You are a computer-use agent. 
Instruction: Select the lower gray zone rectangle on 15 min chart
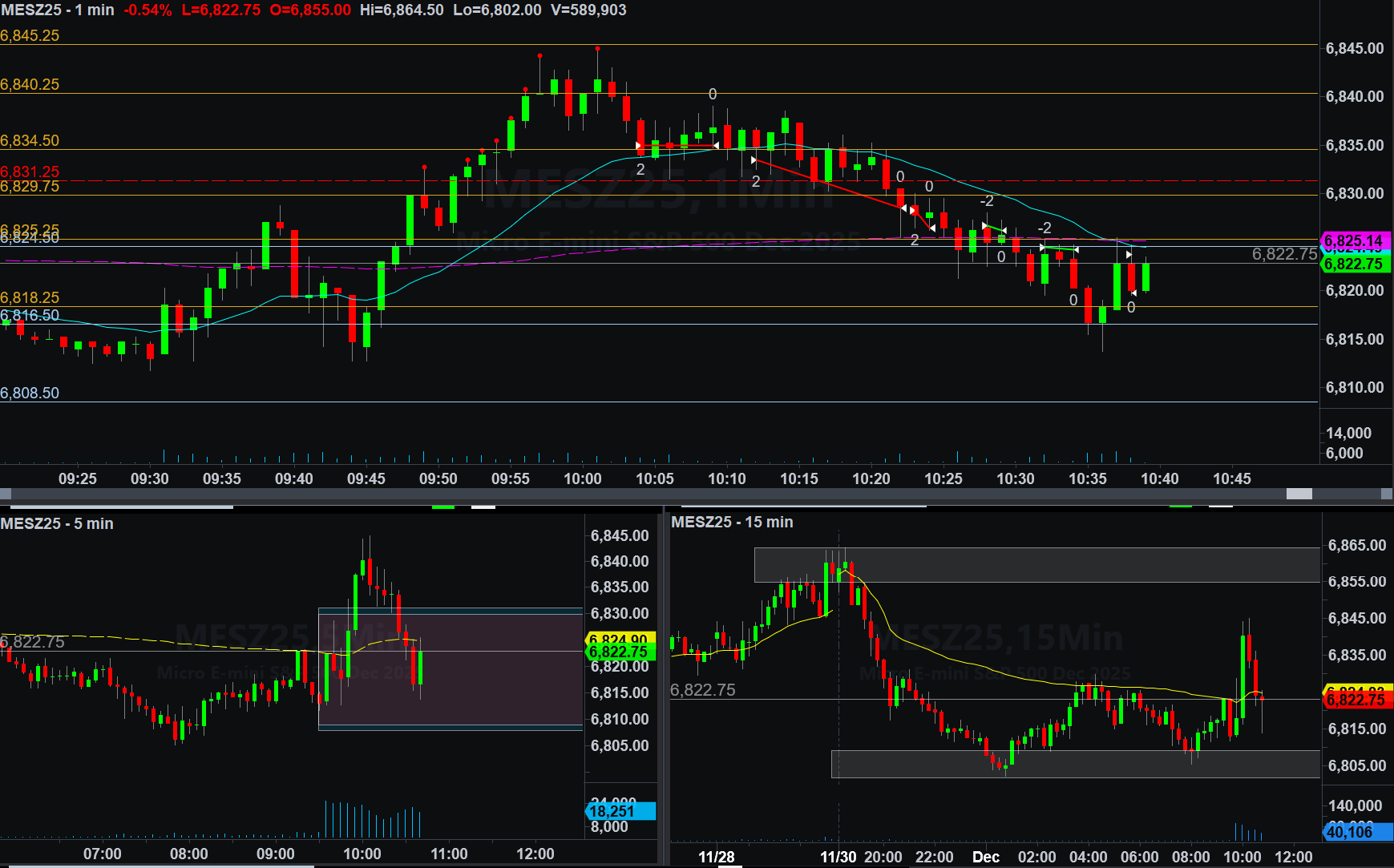tap(1074, 764)
